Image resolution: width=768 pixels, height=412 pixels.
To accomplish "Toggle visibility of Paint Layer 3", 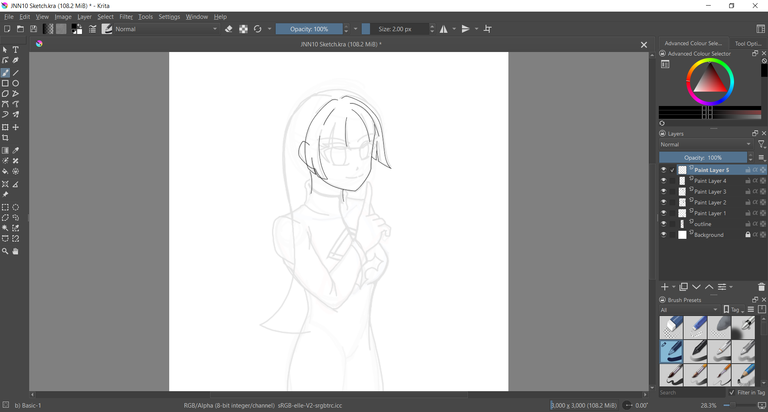I will coord(663,191).
